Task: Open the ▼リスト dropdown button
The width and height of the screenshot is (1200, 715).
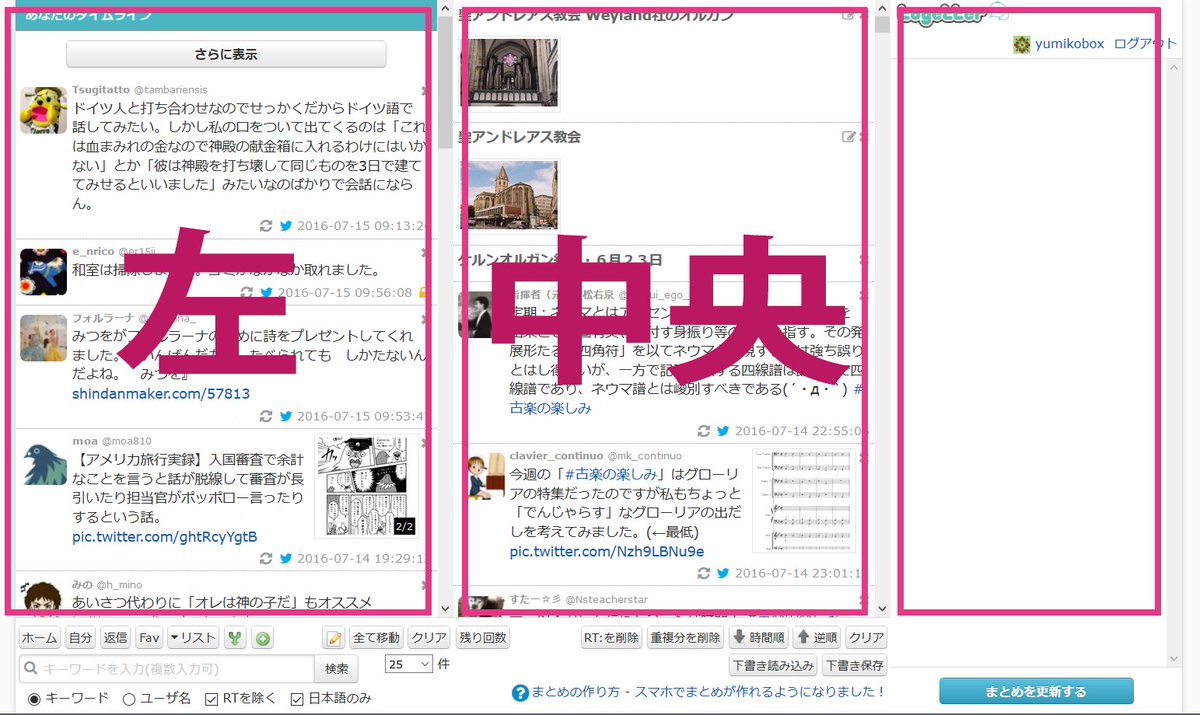Action: (x=193, y=638)
